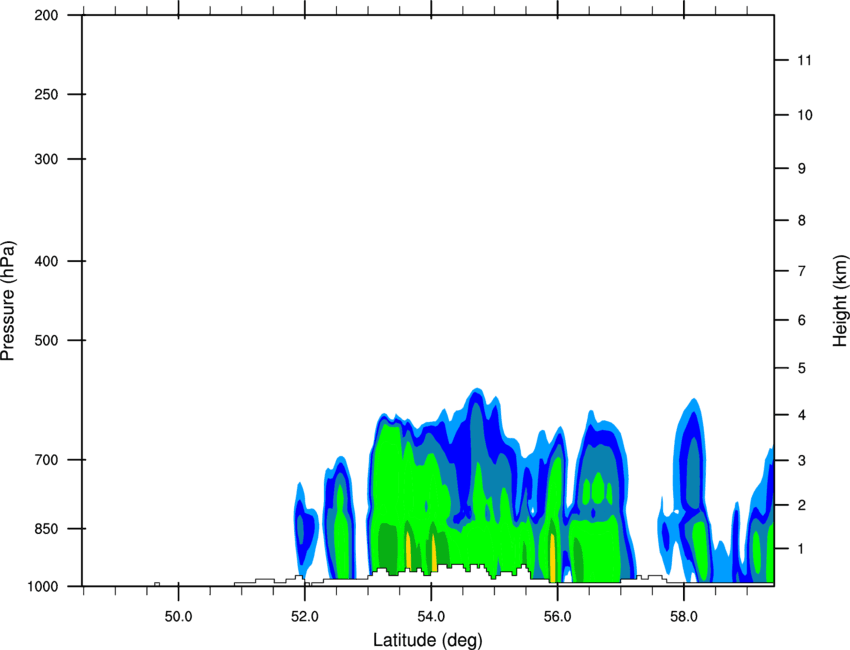Click the 50.0 latitude tick label

178,616
